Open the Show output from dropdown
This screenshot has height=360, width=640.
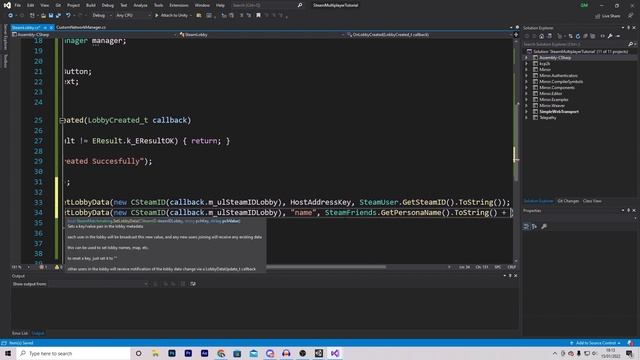[98, 284]
